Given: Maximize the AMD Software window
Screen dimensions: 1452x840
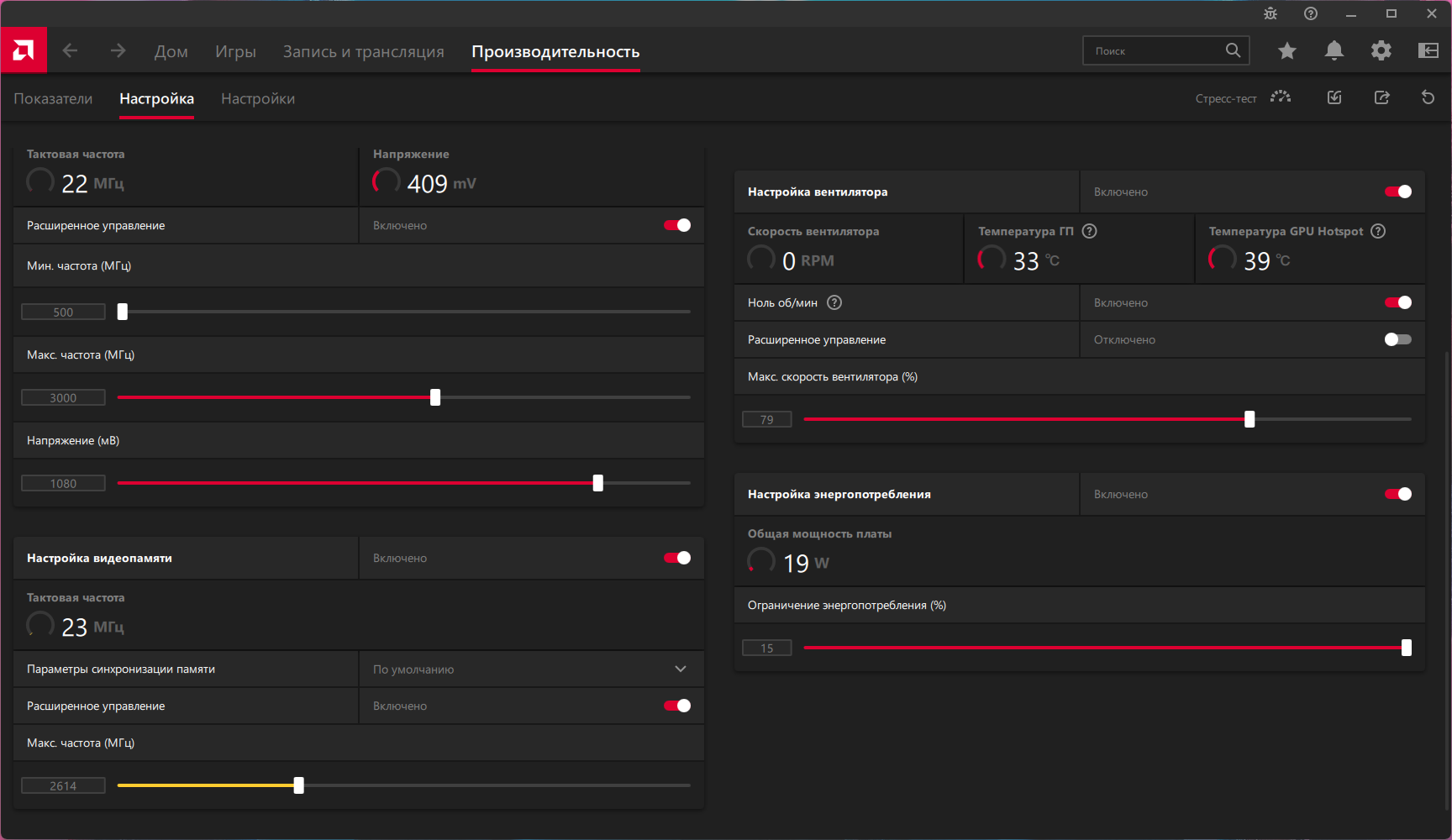Looking at the screenshot, I should 1391,13.
